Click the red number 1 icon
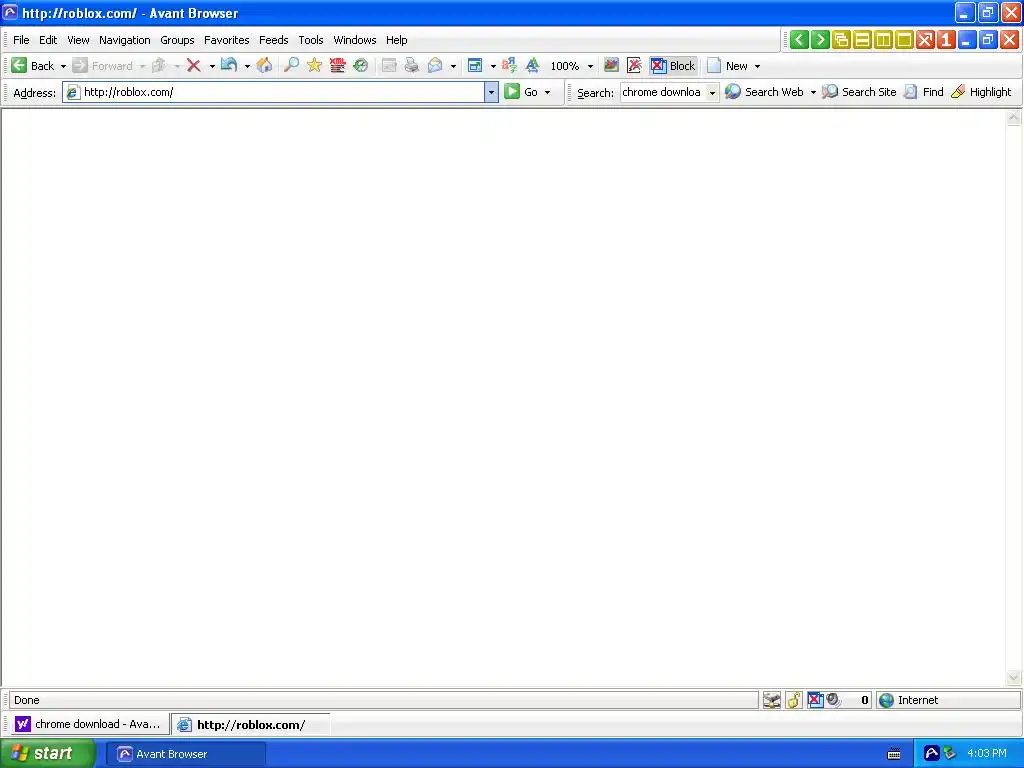Image resolution: width=1024 pixels, height=768 pixels. [946, 40]
